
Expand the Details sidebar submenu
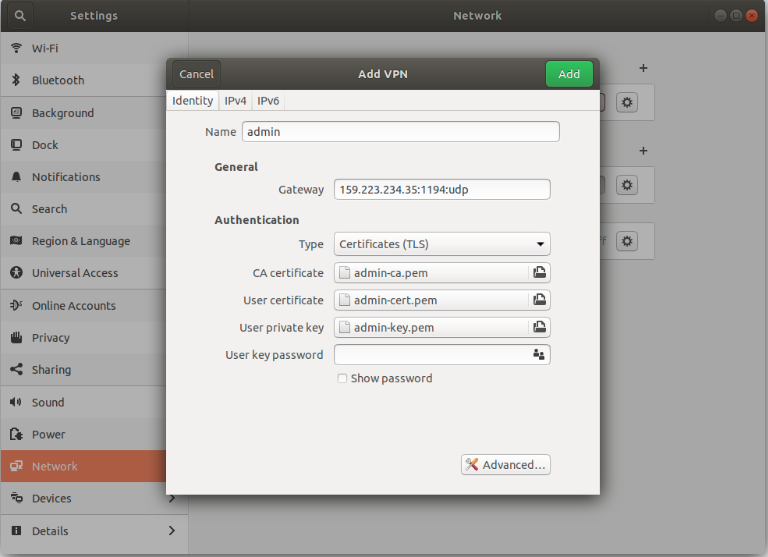point(172,530)
